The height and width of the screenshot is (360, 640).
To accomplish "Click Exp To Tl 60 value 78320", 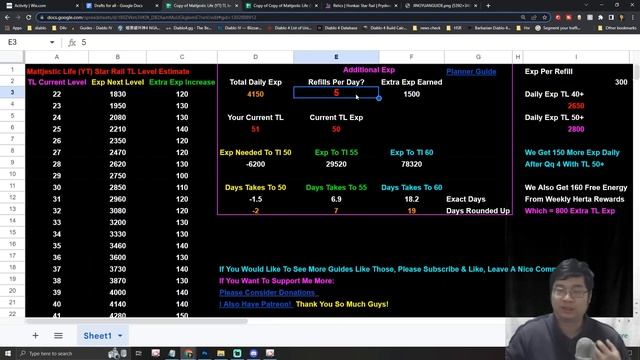I will click(x=411, y=164).
